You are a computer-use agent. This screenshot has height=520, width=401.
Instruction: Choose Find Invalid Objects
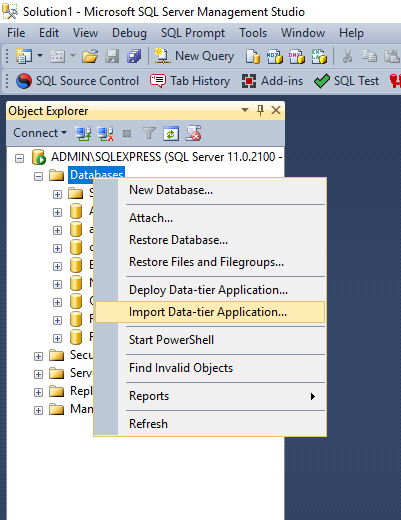pos(210,368)
